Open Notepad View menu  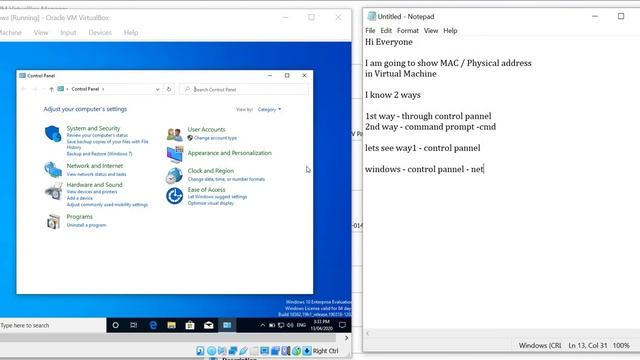(x=431, y=31)
